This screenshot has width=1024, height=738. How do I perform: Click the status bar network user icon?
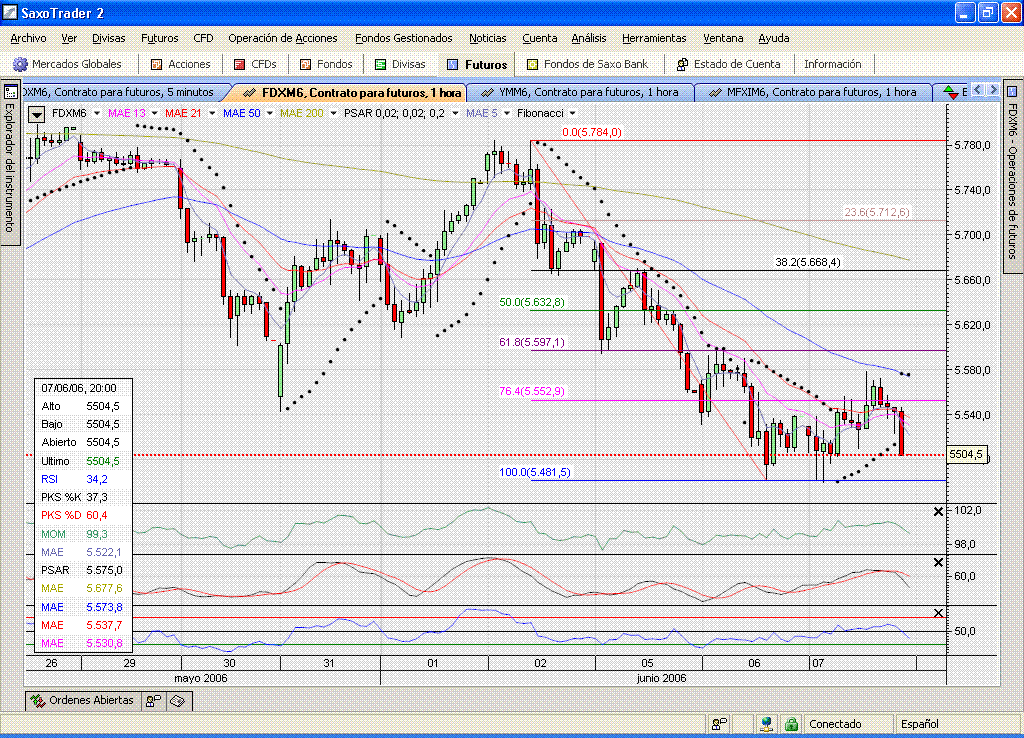767,724
